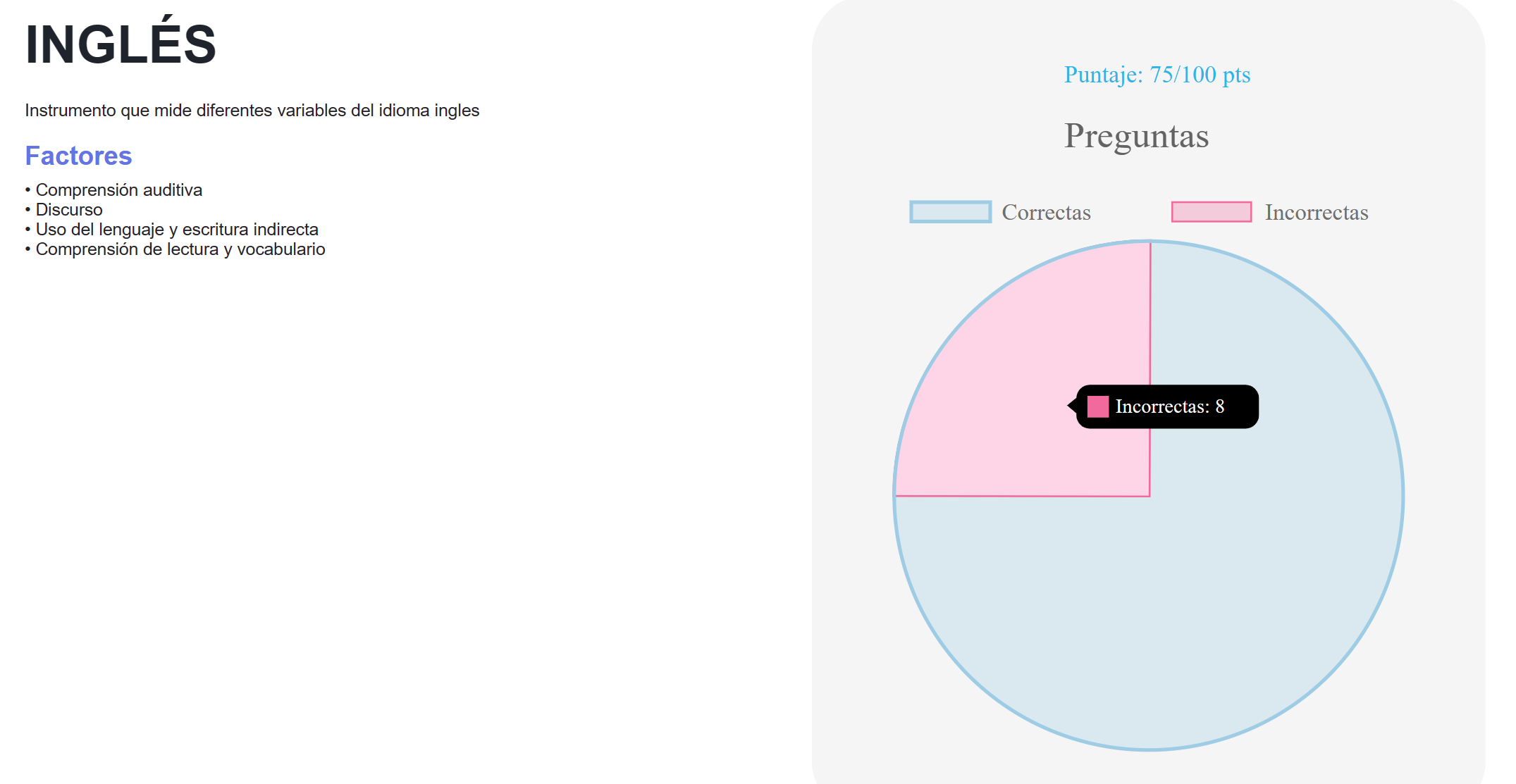Select the 'Comprensión auditiva' factor item
The height and width of the screenshot is (784, 1516).
(x=118, y=190)
